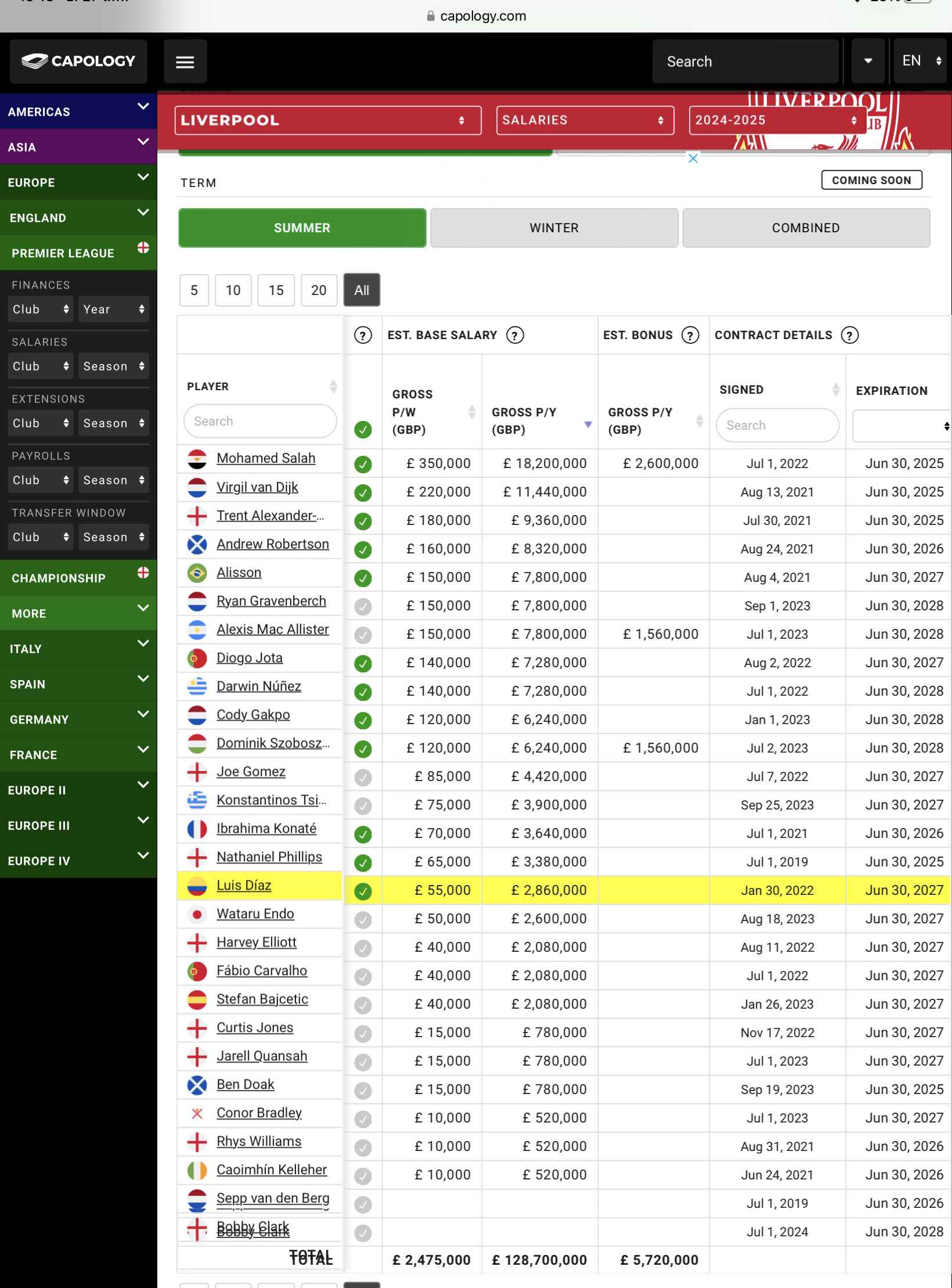Open Trent Alexander-Arnold's player link
Screen dimensions: 952x1288
tap(271, 516)
